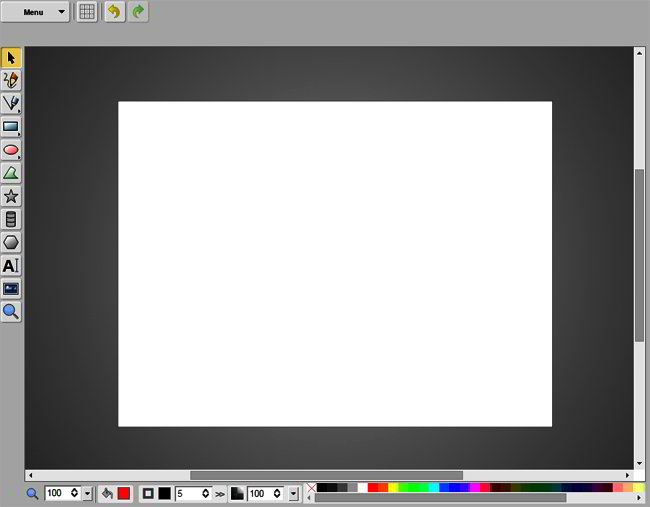Pick the green Path tool

click(11, 173)
